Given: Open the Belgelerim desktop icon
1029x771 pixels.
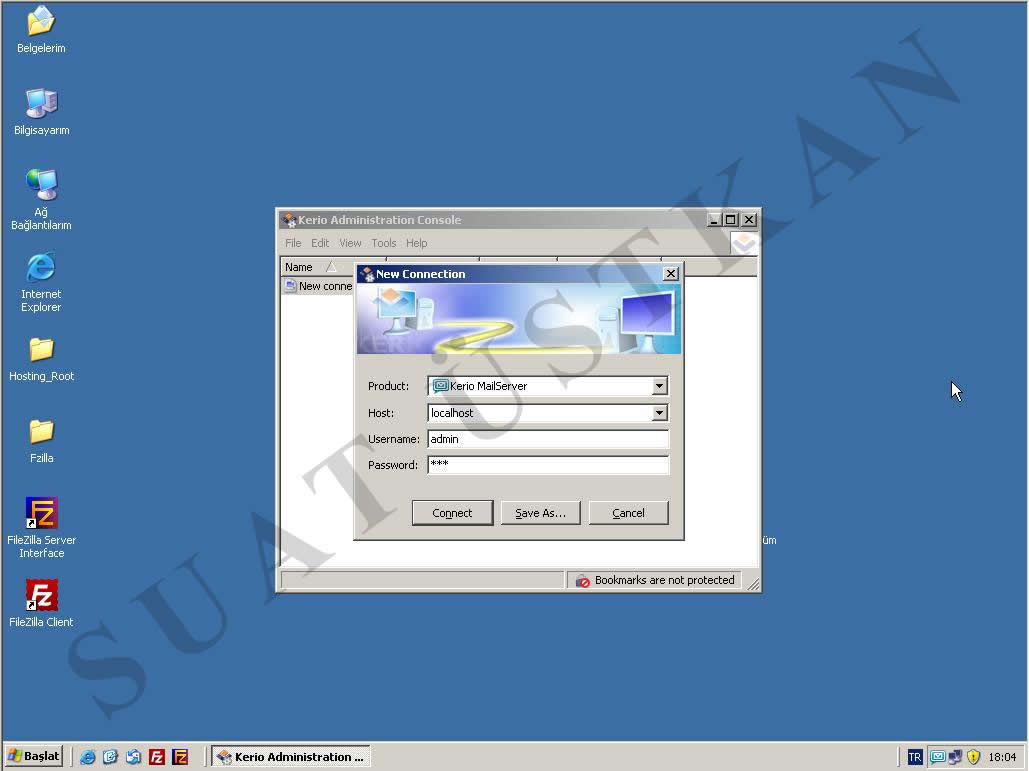Looking at the screenshot, I should (x=41, y=30).
